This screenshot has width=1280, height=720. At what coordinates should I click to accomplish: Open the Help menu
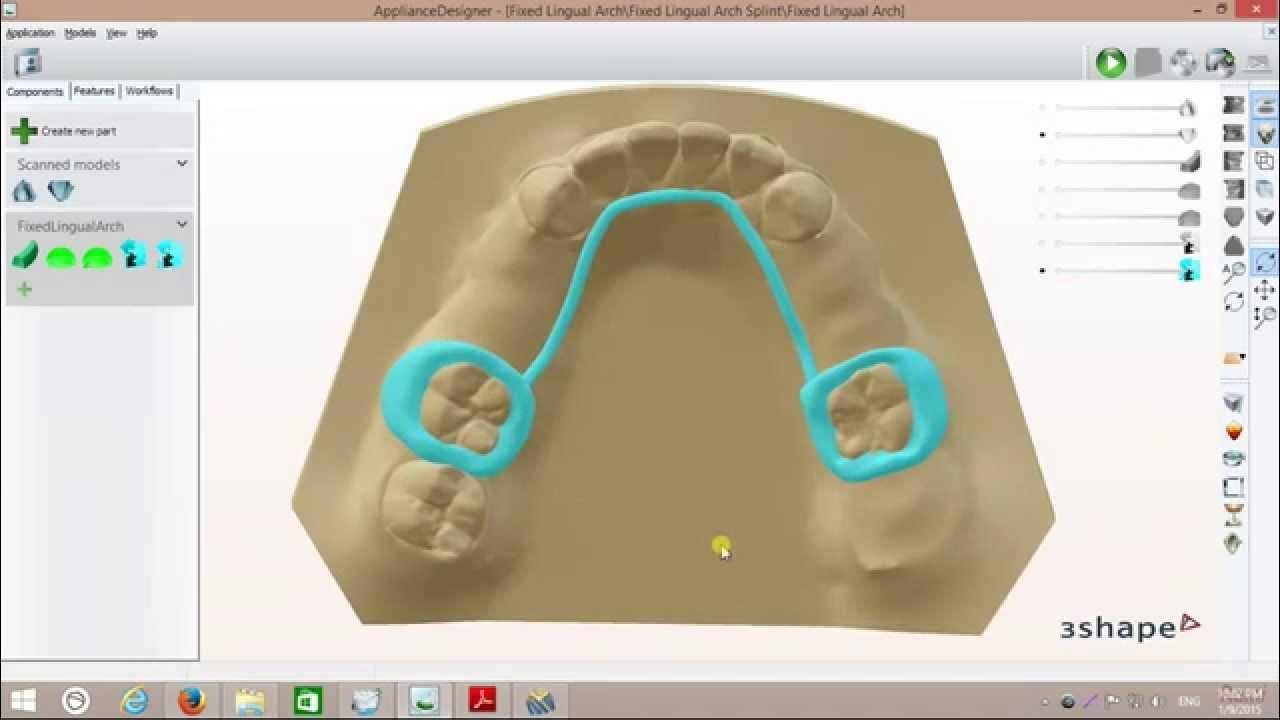coord(147,33)
